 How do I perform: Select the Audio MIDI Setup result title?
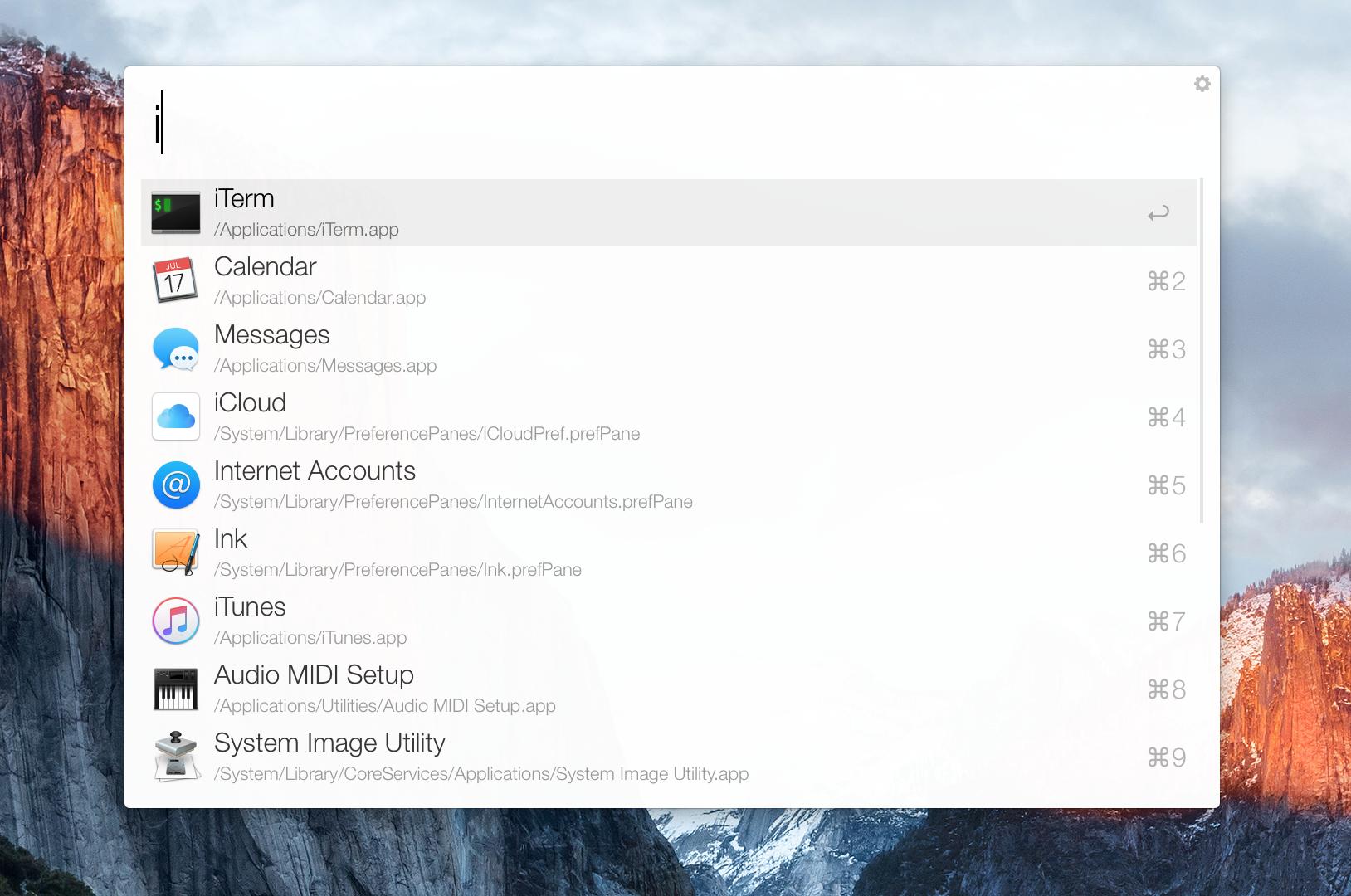pyautogui.click(x=314, y=675)
